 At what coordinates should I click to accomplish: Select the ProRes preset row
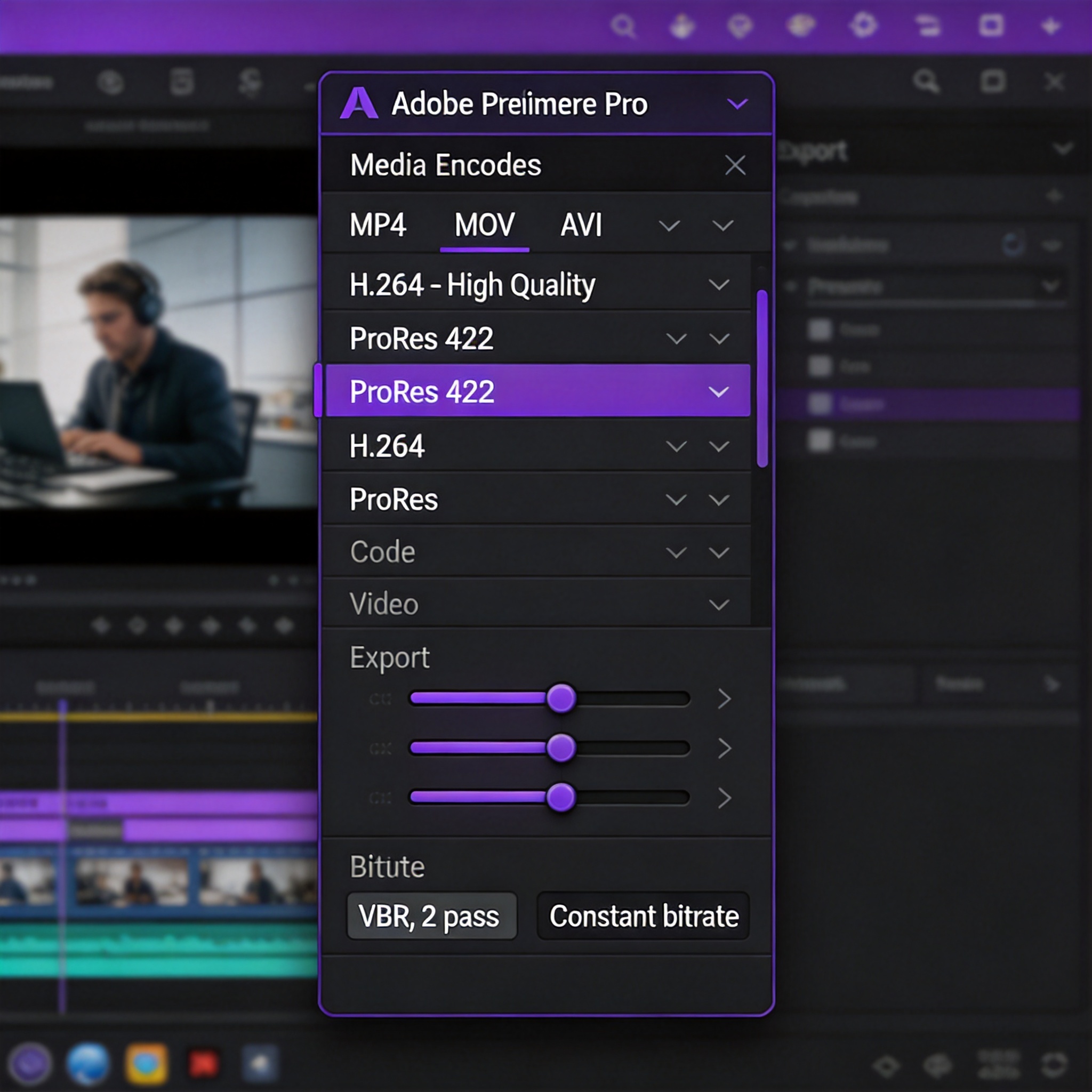(536, 499)
